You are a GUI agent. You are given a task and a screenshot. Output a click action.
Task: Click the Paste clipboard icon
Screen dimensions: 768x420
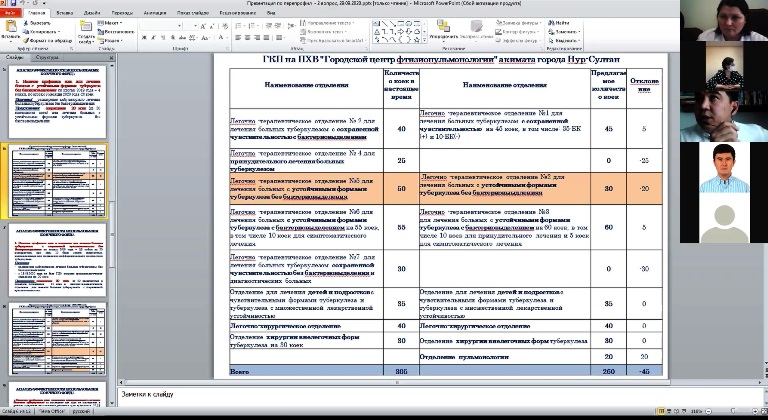pos(11,27)
